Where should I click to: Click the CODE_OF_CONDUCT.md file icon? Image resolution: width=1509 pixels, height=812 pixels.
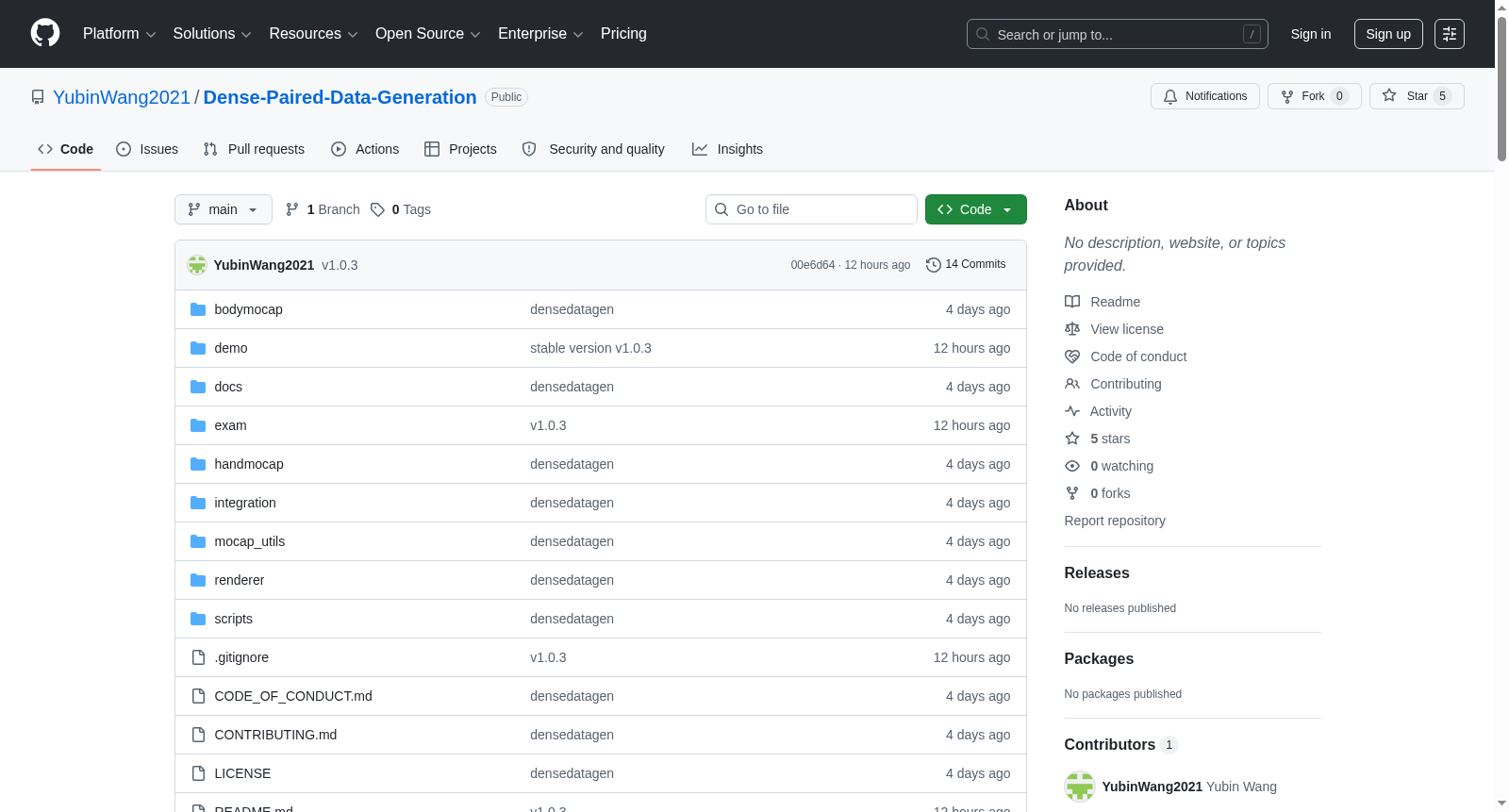coord(198,696)
